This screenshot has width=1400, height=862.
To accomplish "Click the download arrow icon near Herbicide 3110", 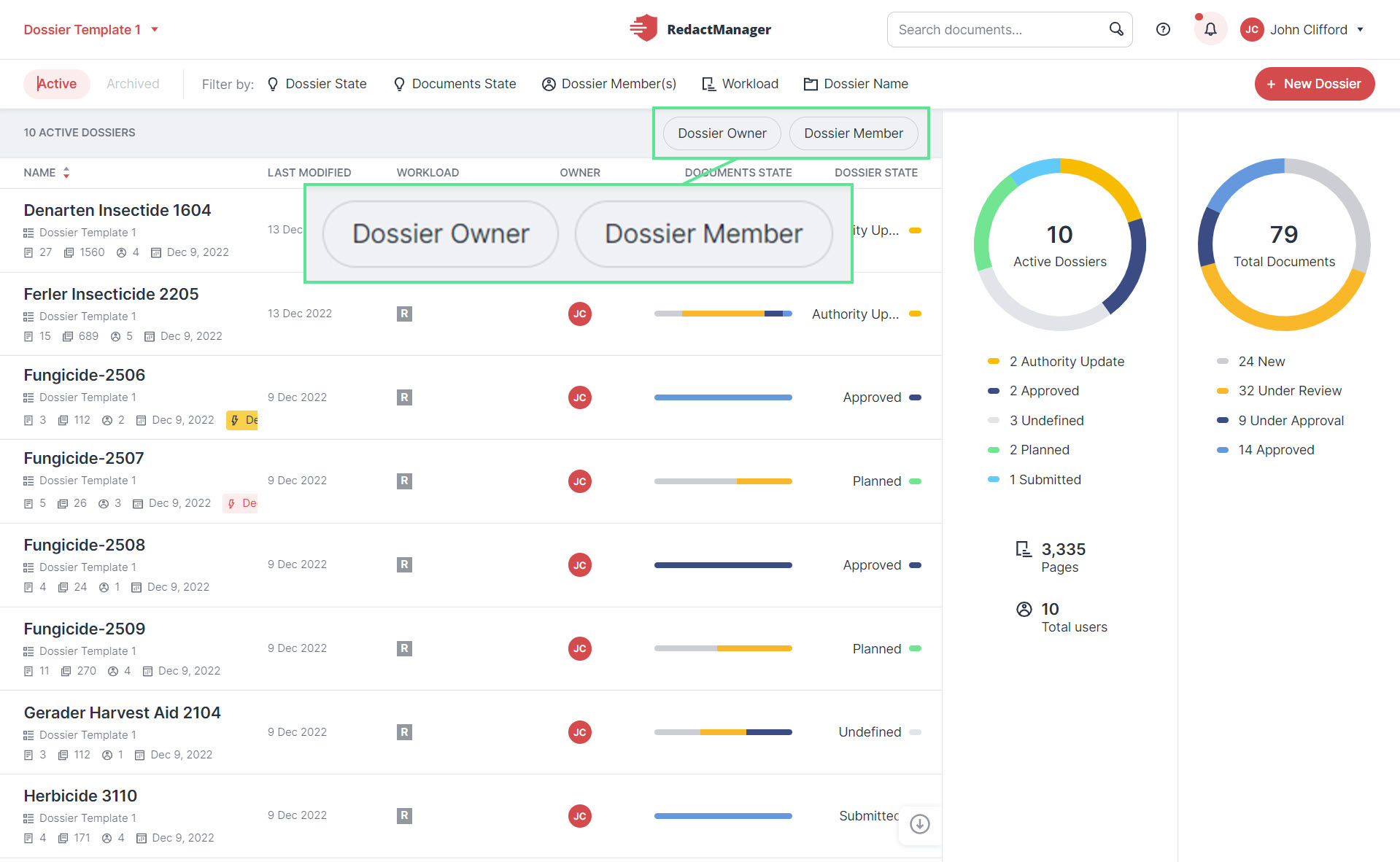I will [x=920, y=824].
